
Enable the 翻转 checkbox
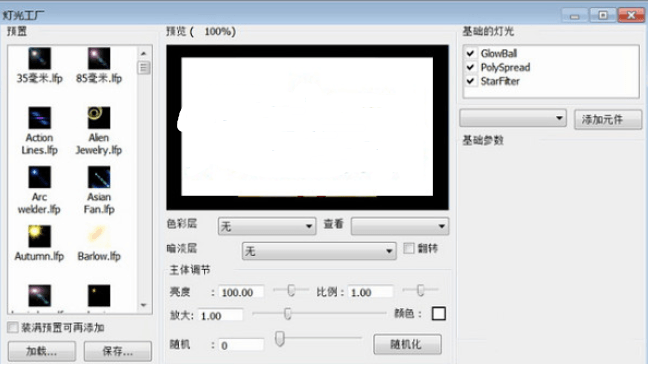coord(409,248)
